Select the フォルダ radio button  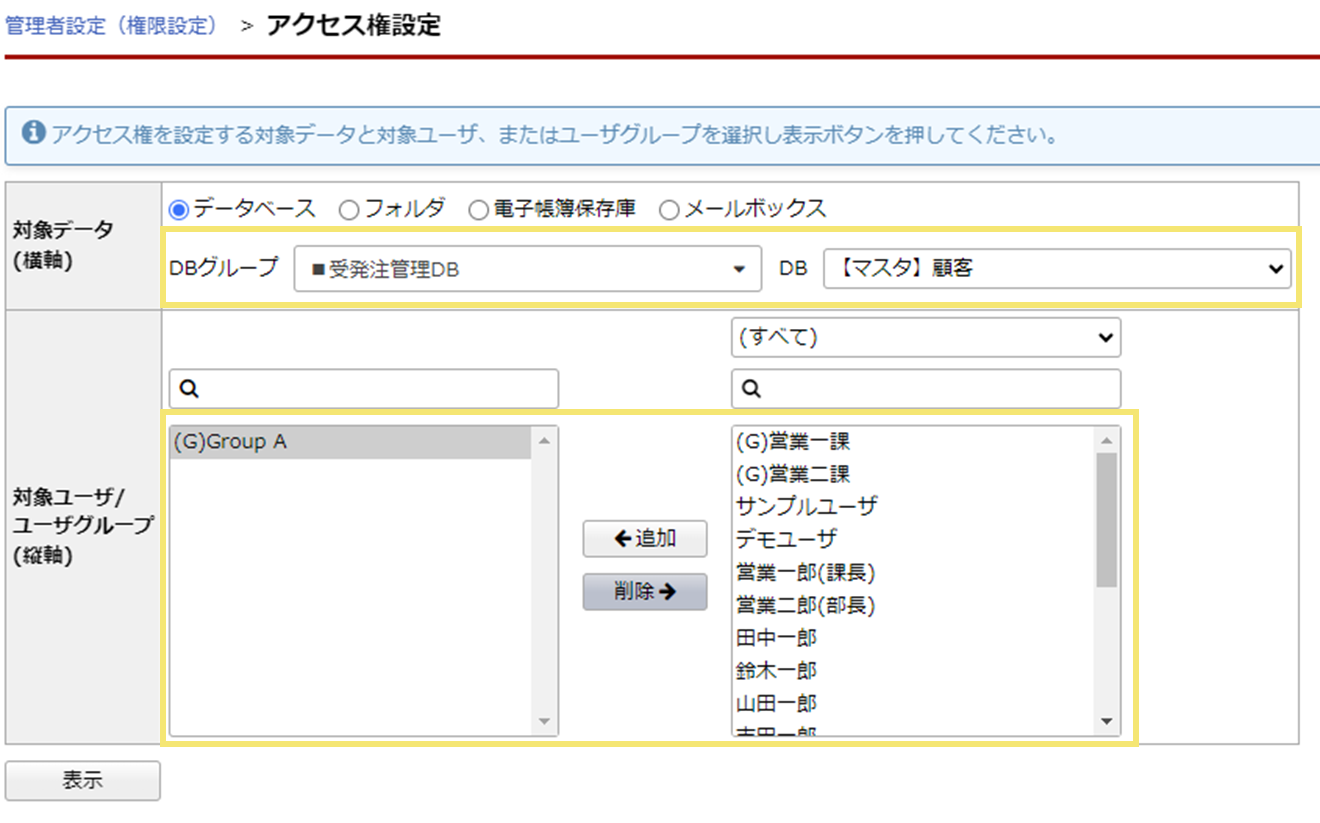click(x=348, y=210)
